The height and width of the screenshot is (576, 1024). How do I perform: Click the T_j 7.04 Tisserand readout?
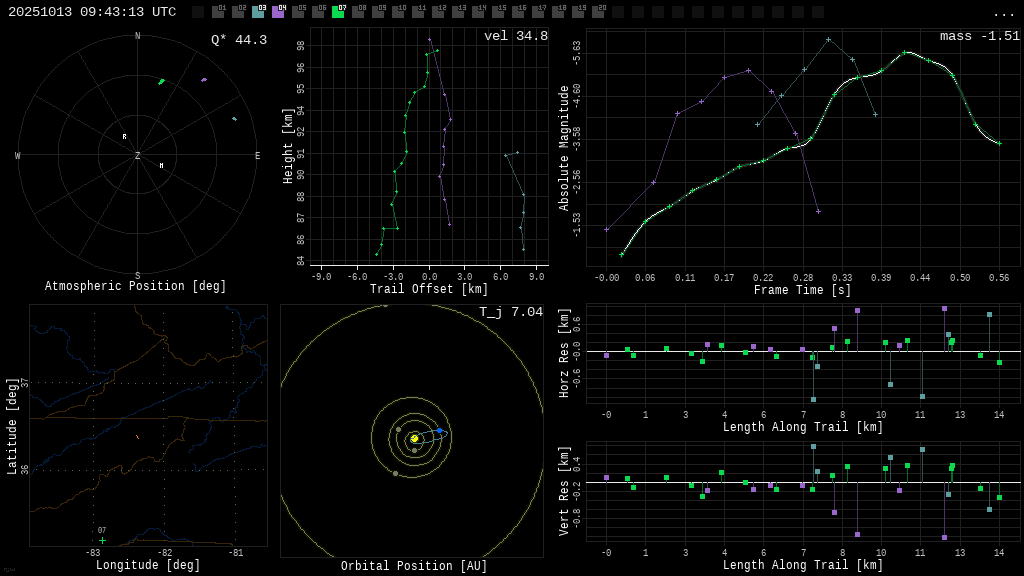coord(510,312)
